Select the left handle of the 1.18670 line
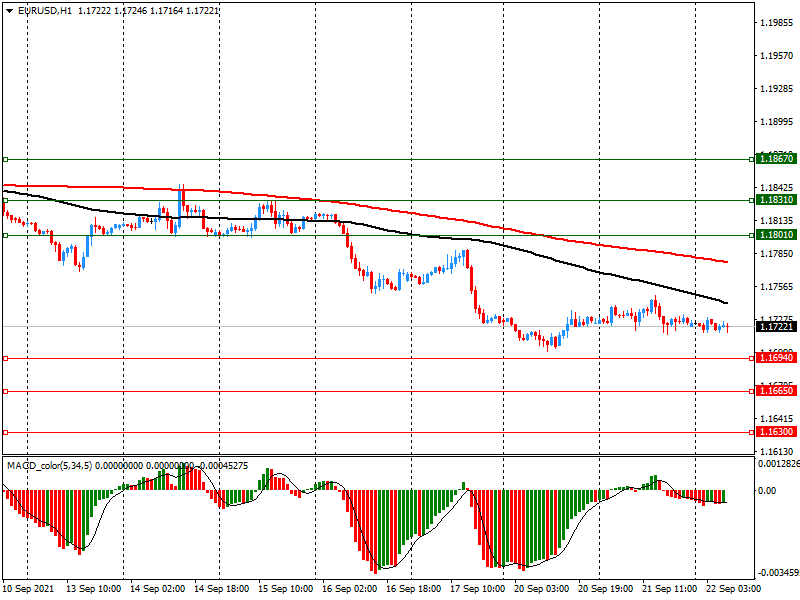Screen dimensions: 800x600 click(6, 160)
